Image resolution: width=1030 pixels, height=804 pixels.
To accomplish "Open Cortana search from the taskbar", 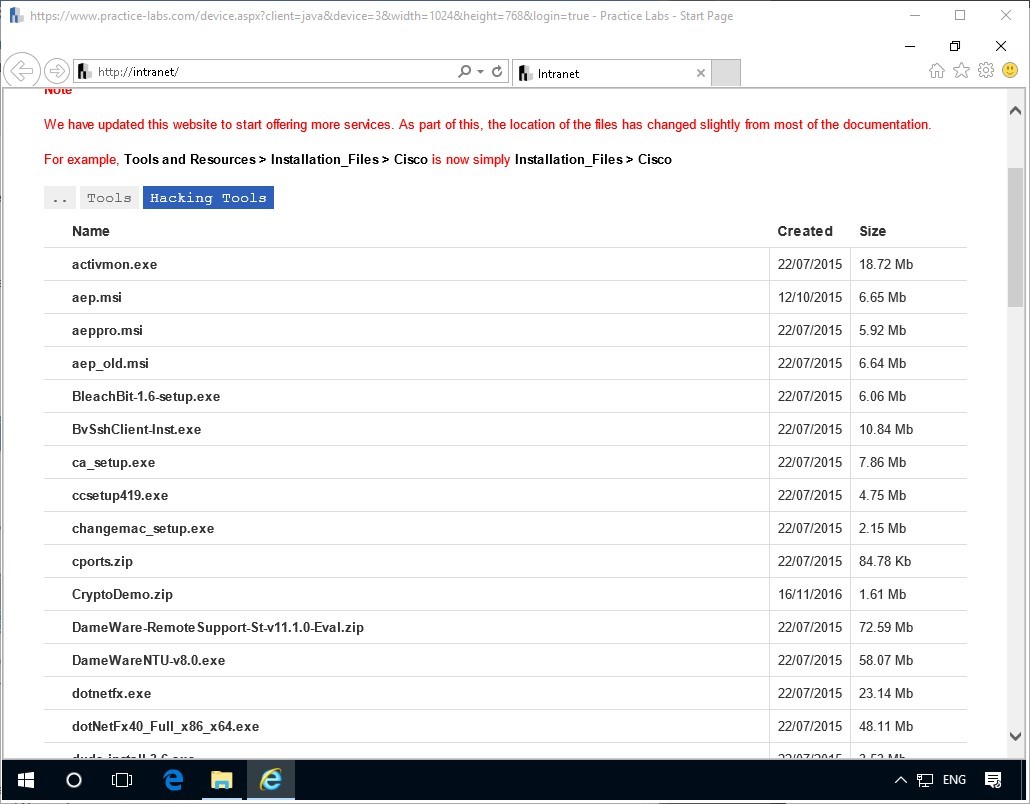I will (73, 780).
